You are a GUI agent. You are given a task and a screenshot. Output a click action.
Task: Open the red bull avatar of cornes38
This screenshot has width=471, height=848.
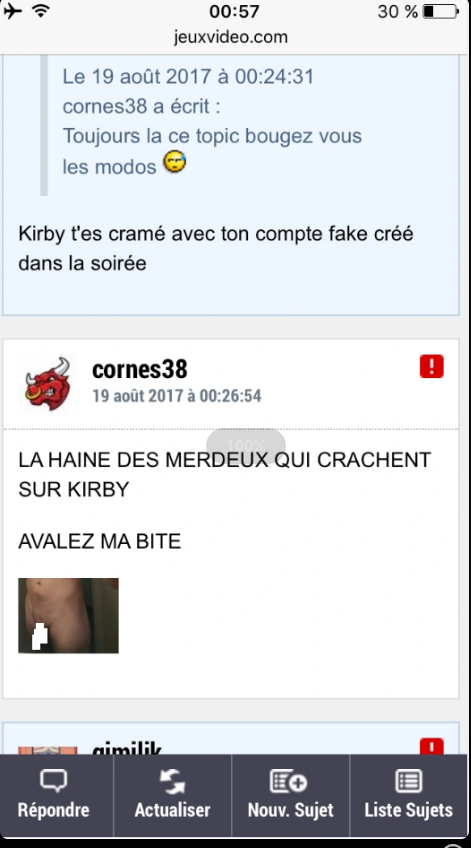tap(48, 383)
